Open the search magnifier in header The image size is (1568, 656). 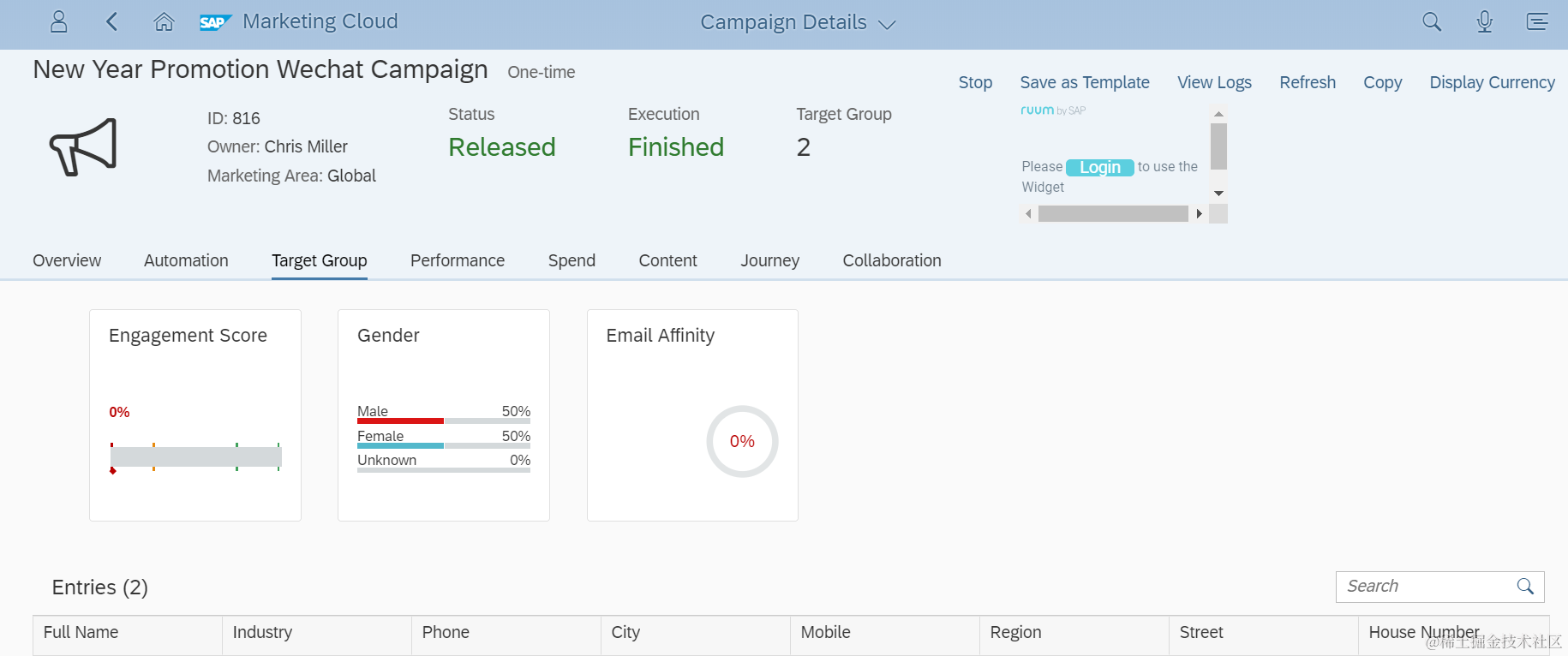1432,21
